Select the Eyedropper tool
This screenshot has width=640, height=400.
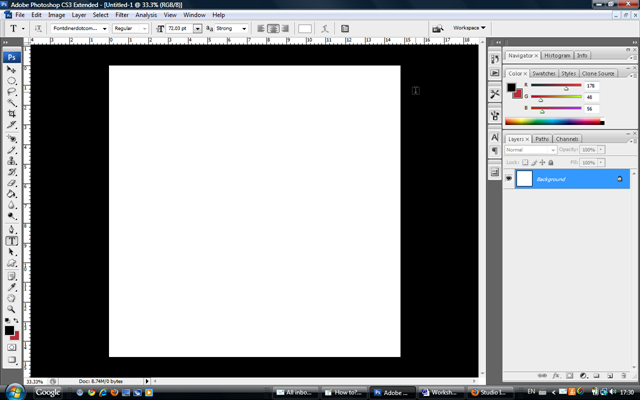click(x=11, y=287)
